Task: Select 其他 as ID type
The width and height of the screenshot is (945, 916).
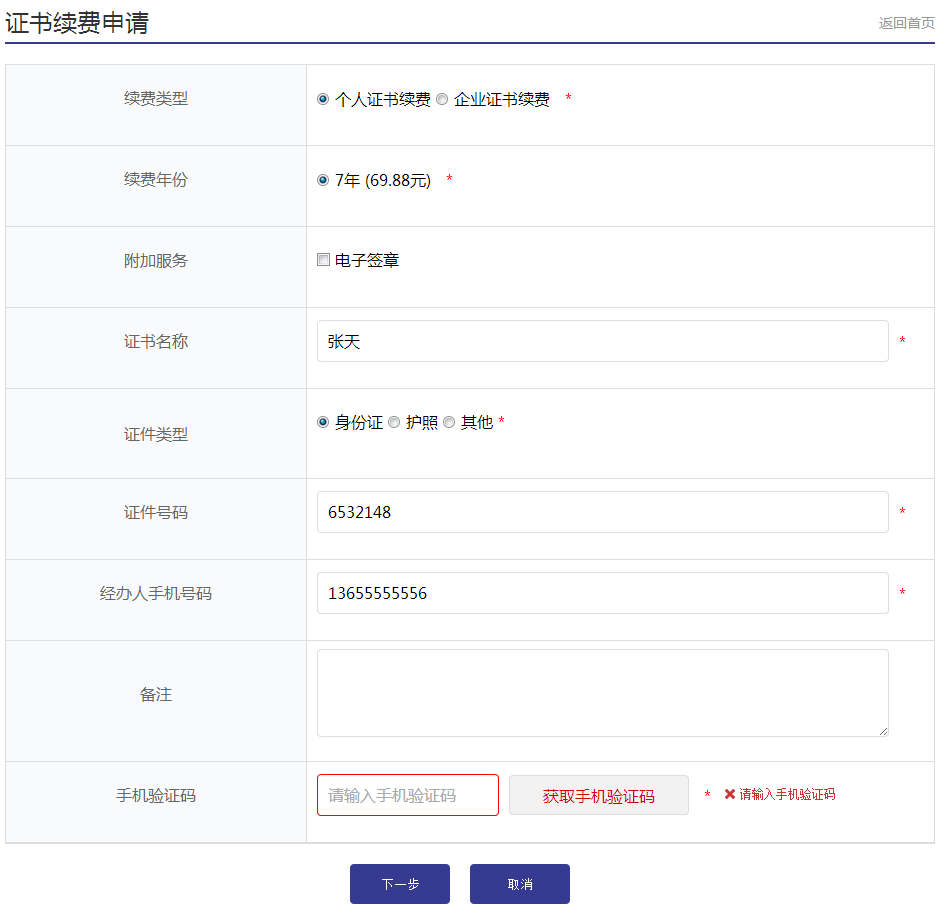Action: click(449, 422)
